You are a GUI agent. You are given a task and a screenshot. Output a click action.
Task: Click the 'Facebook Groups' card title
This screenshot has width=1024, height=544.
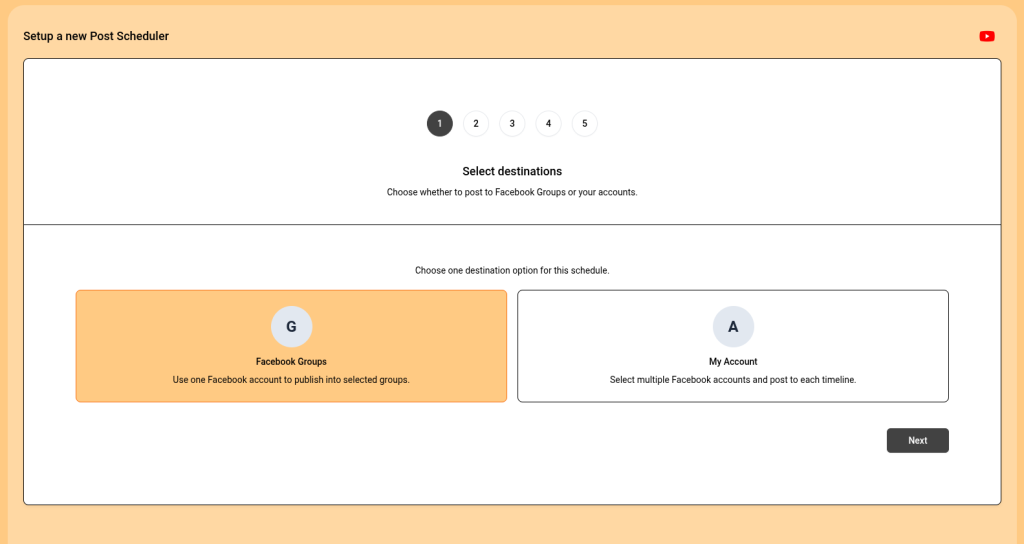291,361
